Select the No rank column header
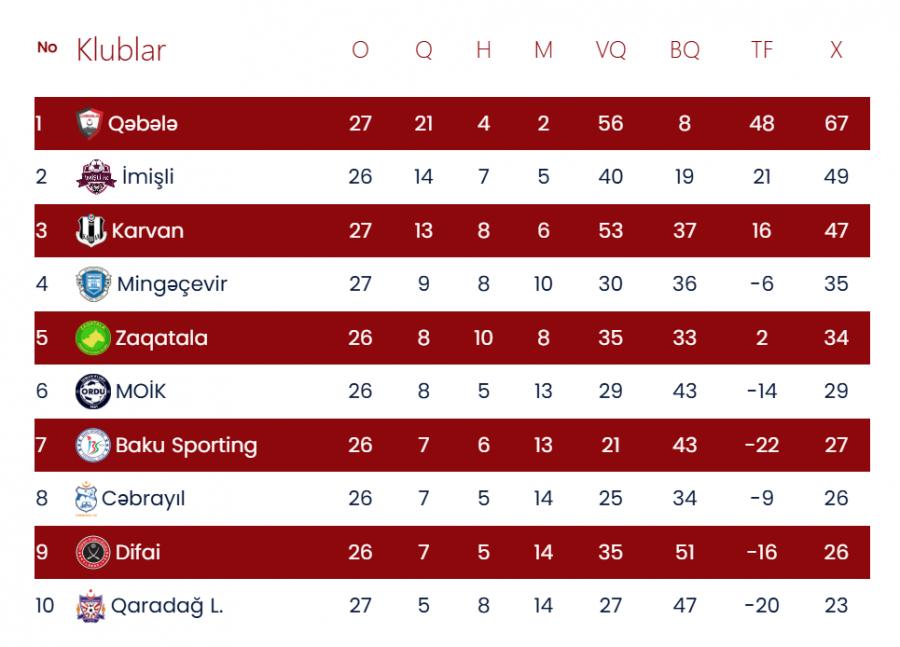The image size is (900, 647). (47, 47)
